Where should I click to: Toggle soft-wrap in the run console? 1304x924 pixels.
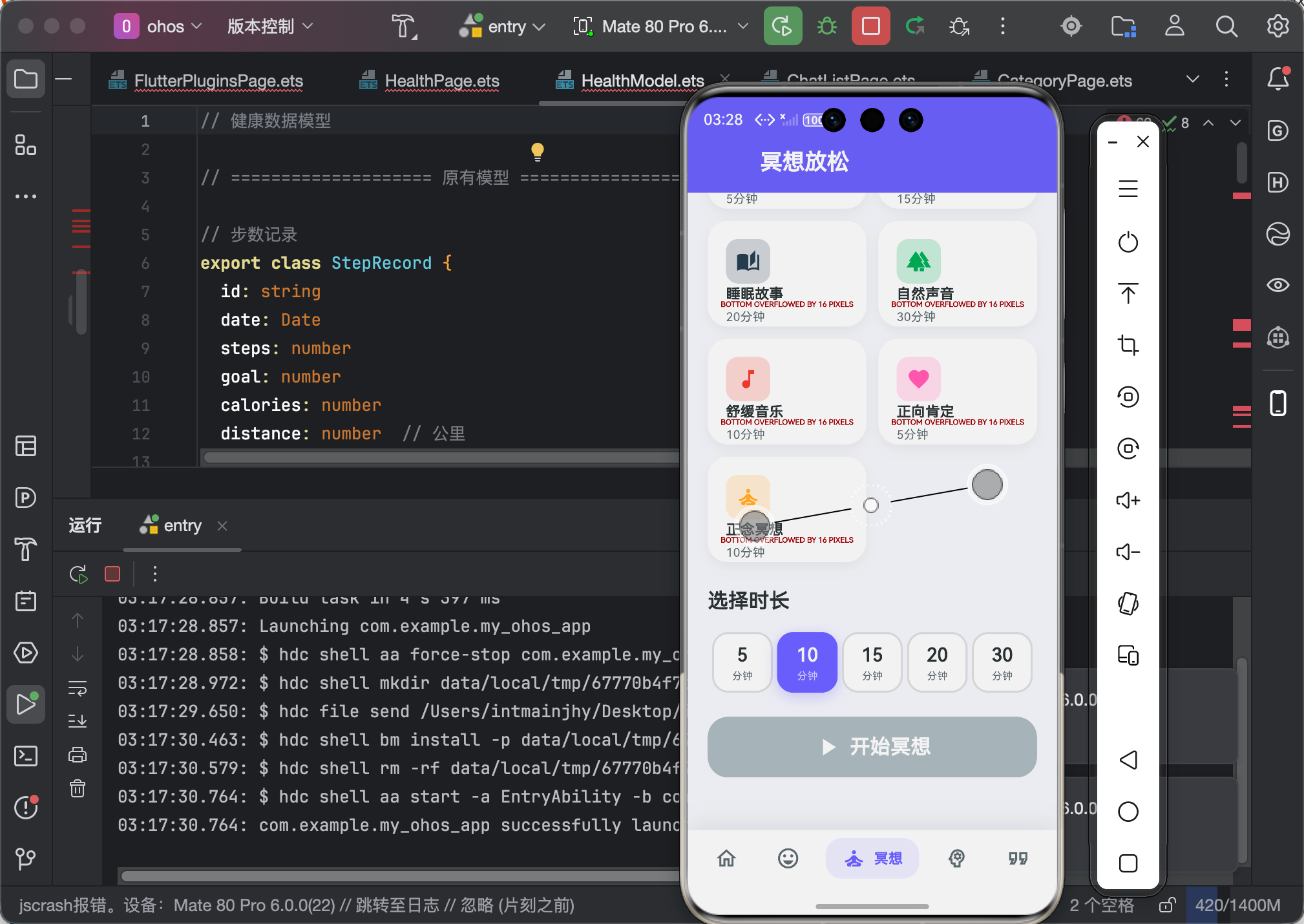(x=78, y=688)
